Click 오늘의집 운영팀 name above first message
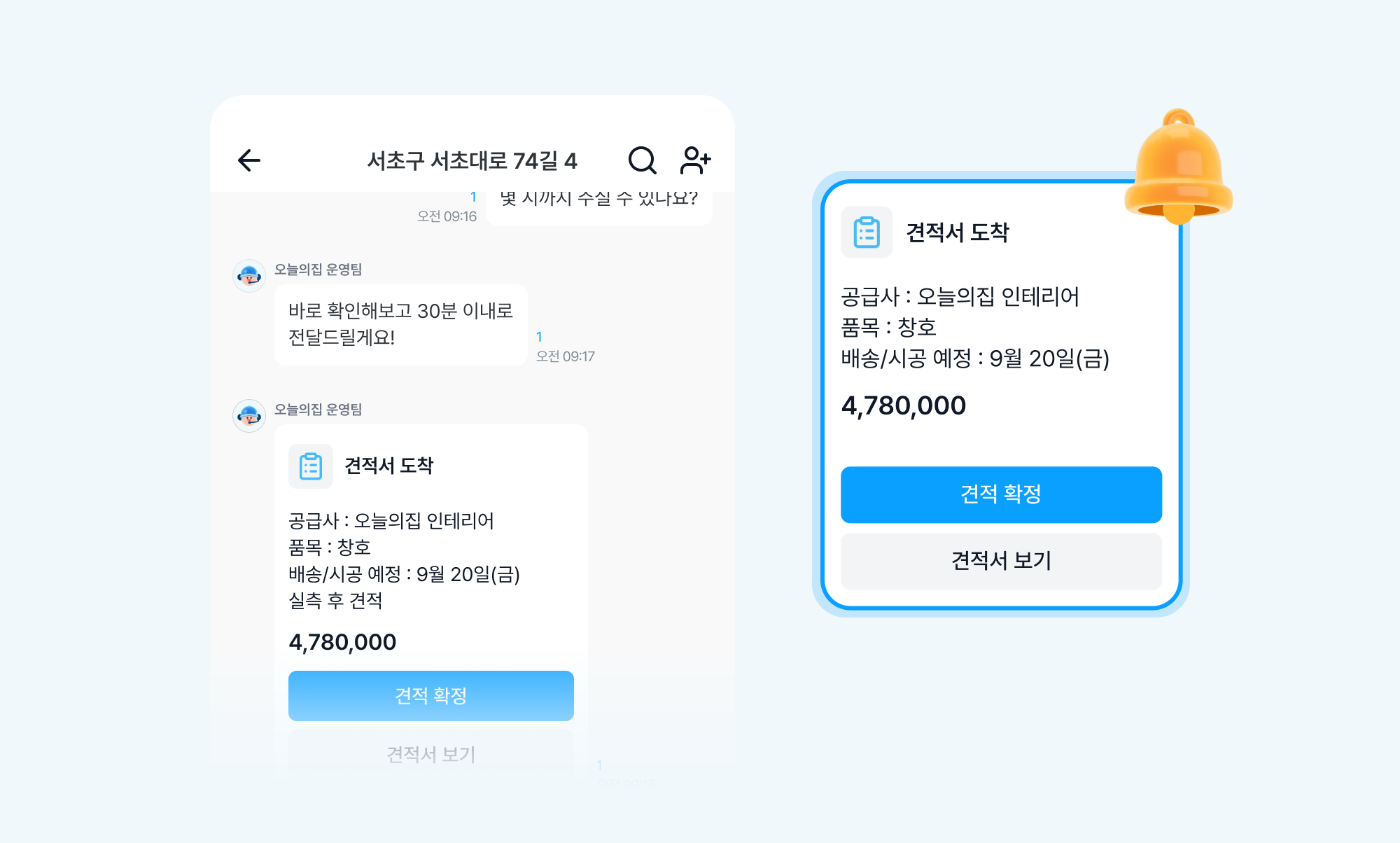The height and width of the screenshot is (843, 1400). tap(318, 270)
